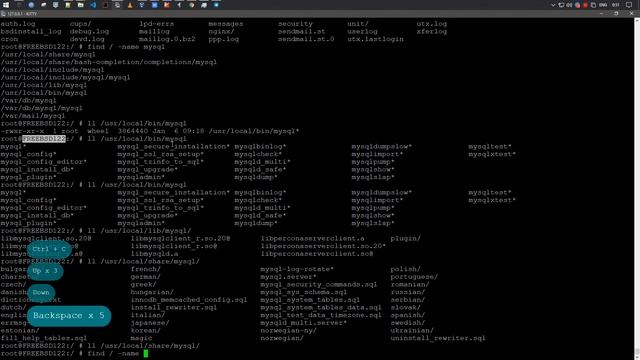The image size is (640, 360).
Task: Click the xferlog entry
Action: [x=432, y=31]
